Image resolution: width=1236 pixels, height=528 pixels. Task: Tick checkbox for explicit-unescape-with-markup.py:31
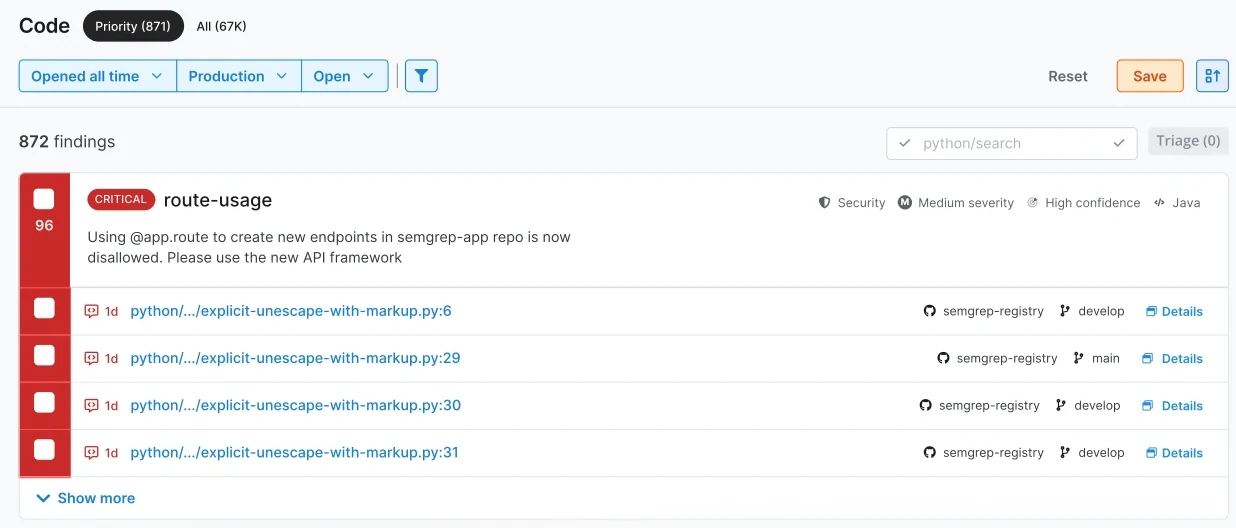(44, 449)
